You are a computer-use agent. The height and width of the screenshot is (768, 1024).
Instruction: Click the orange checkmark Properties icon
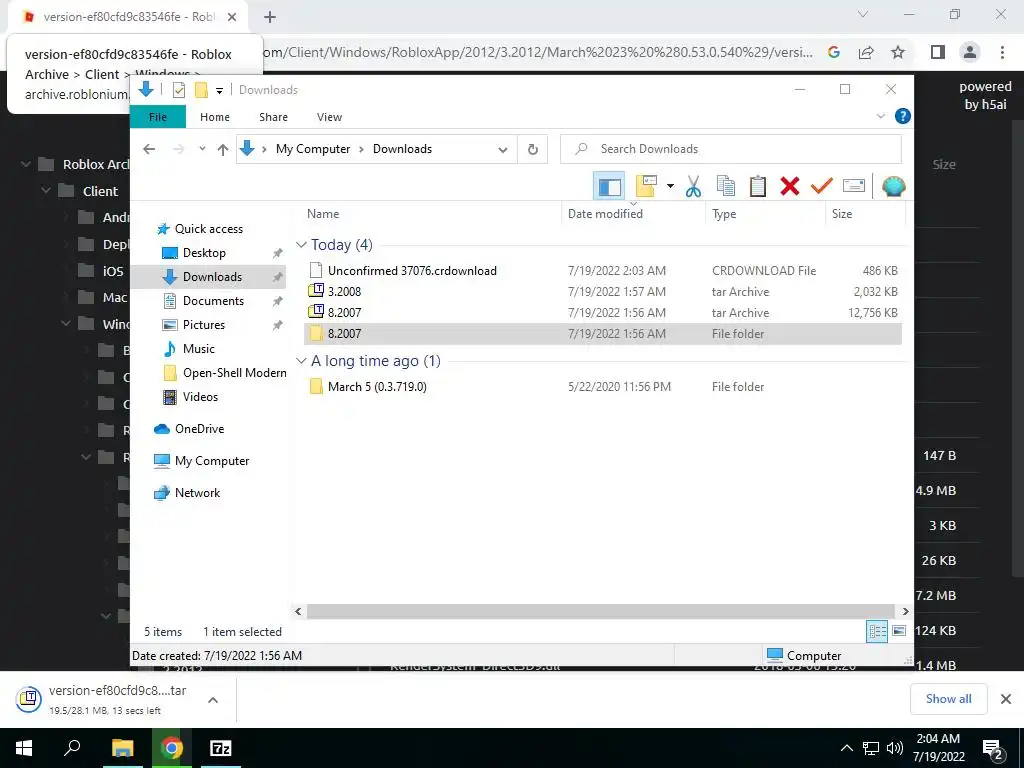[822, 187]
